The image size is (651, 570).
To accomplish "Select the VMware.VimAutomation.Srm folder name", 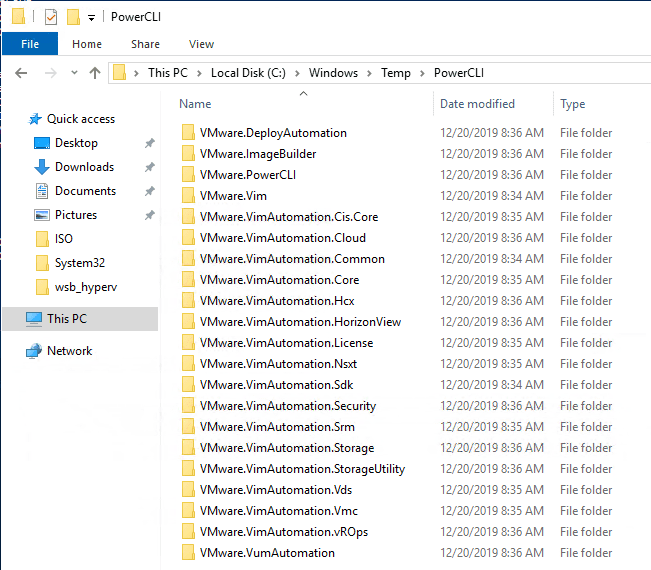I will point(277,427).
